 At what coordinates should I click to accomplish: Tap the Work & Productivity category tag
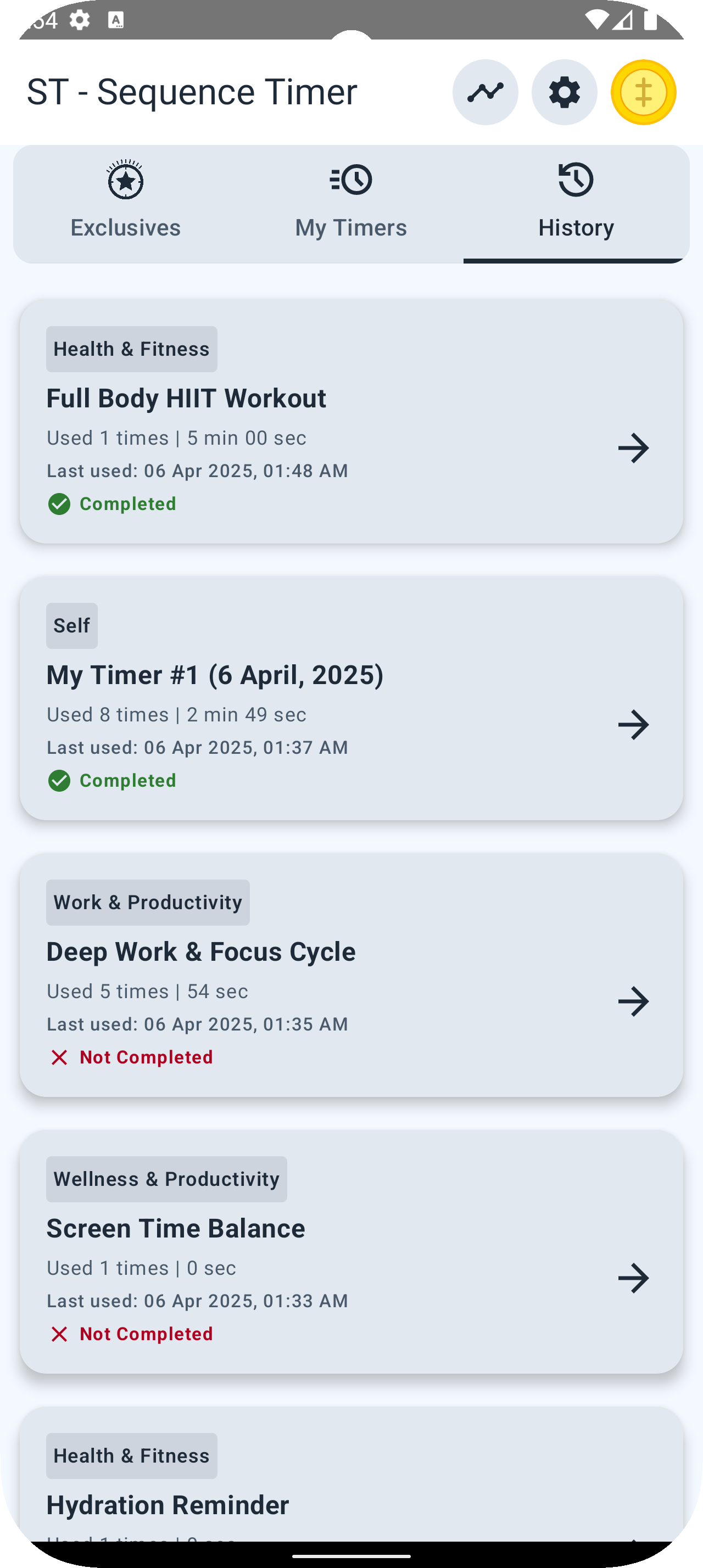(x=148, y=902)
